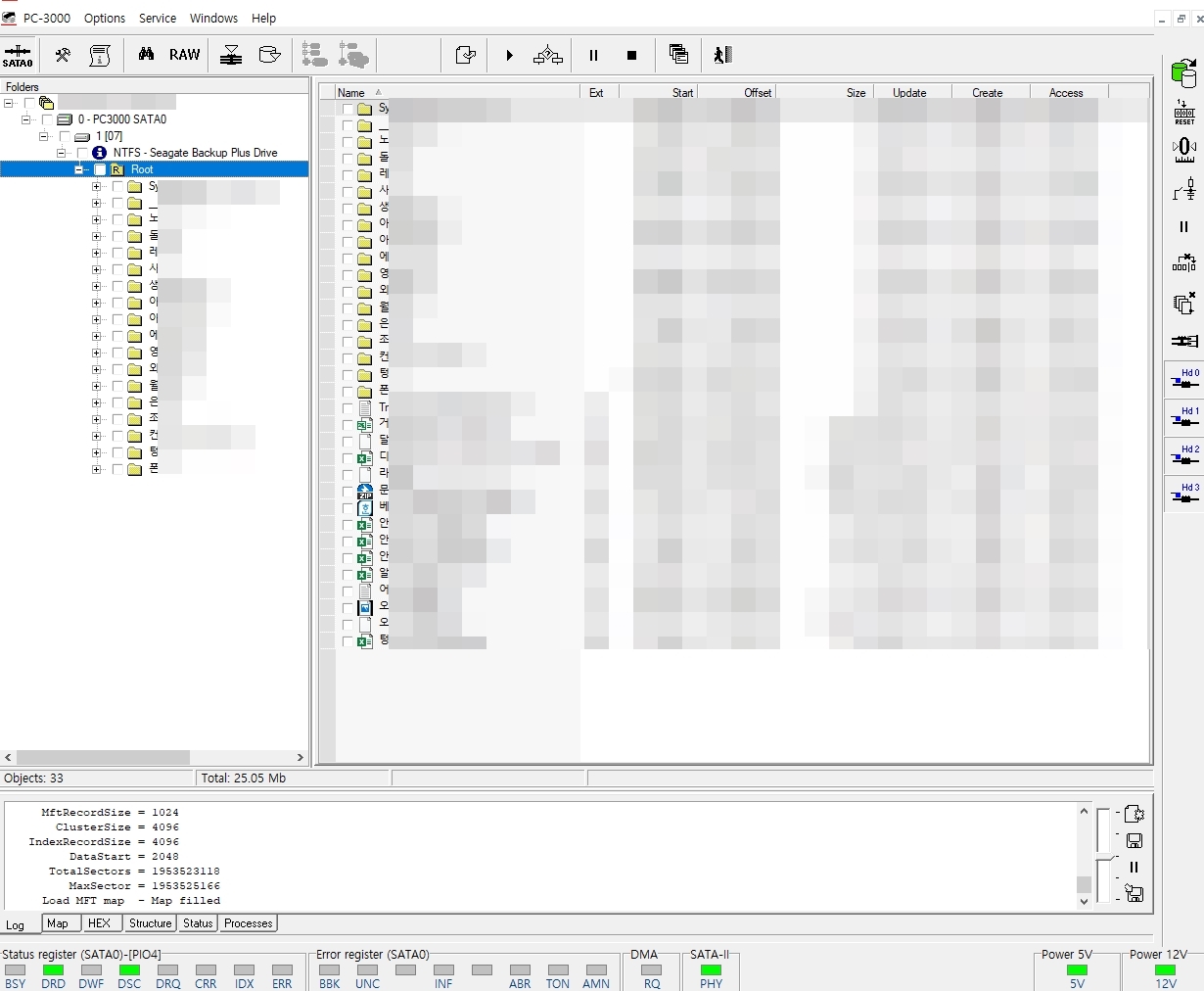Collapse the topmost tree node

9,103
